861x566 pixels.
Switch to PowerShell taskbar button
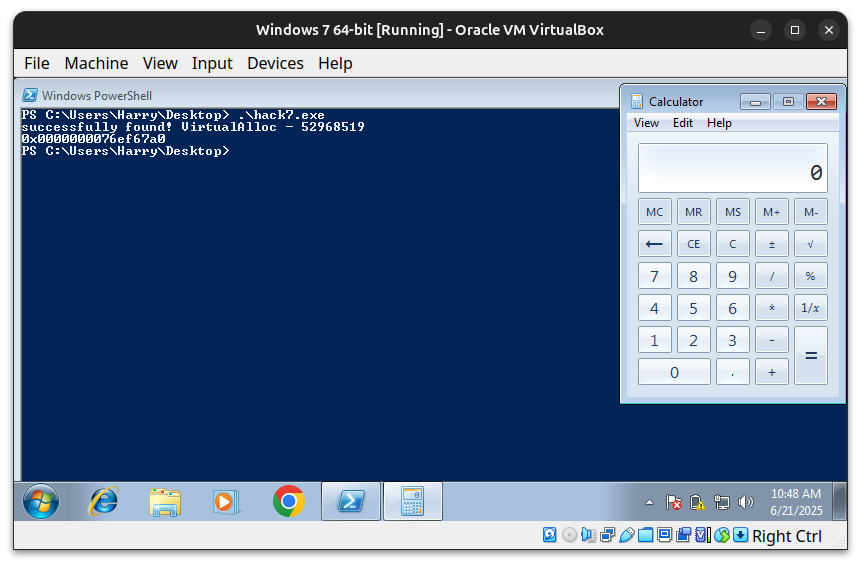coord(351,501)
